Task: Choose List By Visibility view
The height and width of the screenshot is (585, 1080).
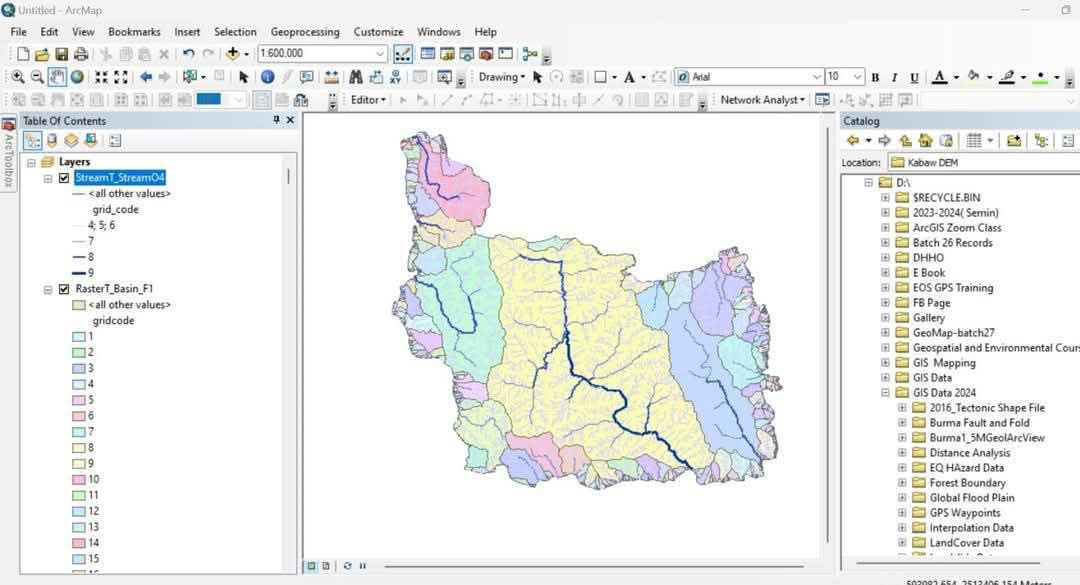Action: click(71, 141)
